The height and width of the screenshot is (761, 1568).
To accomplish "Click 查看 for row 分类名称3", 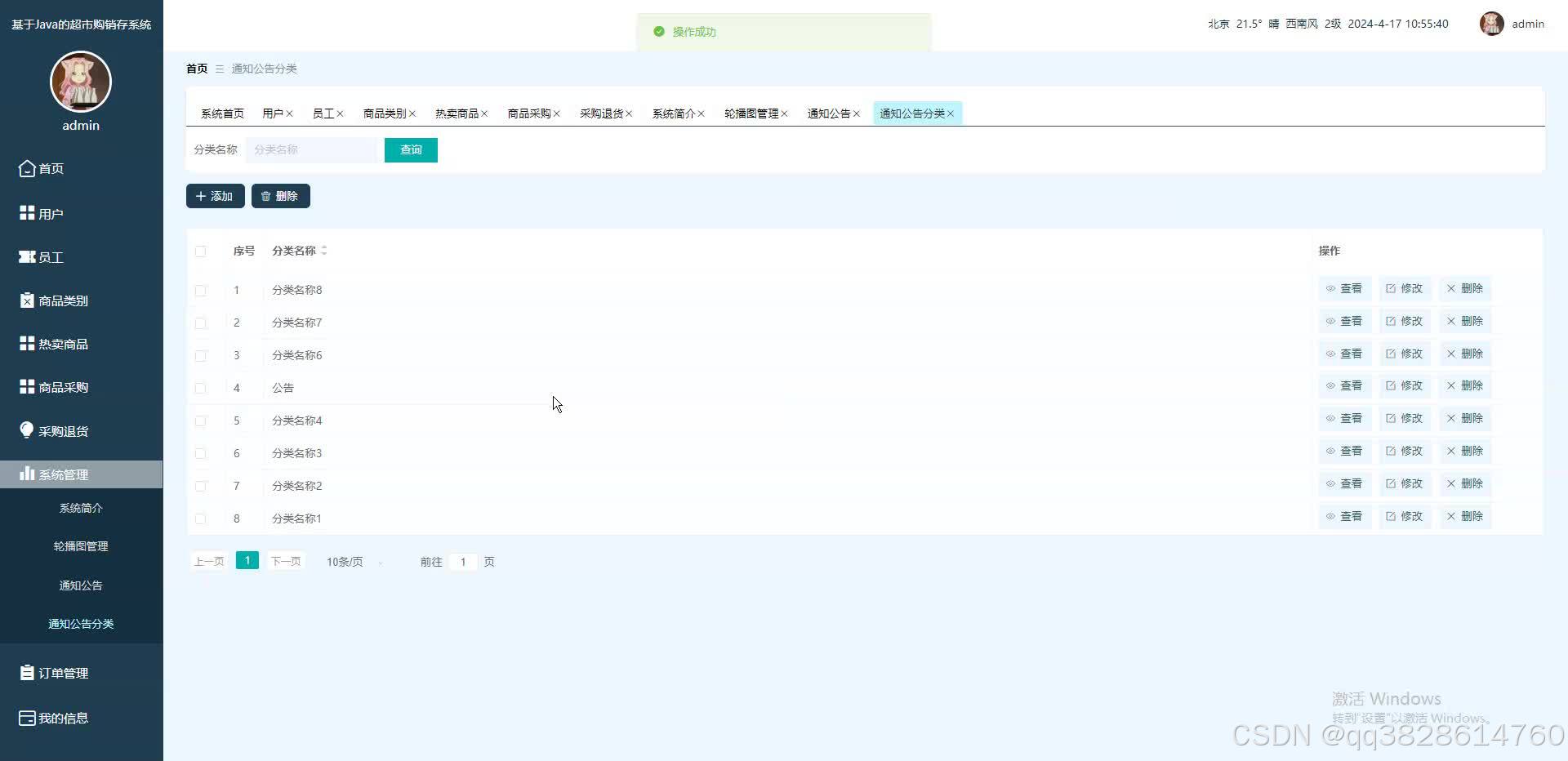I will [1344, 451].
